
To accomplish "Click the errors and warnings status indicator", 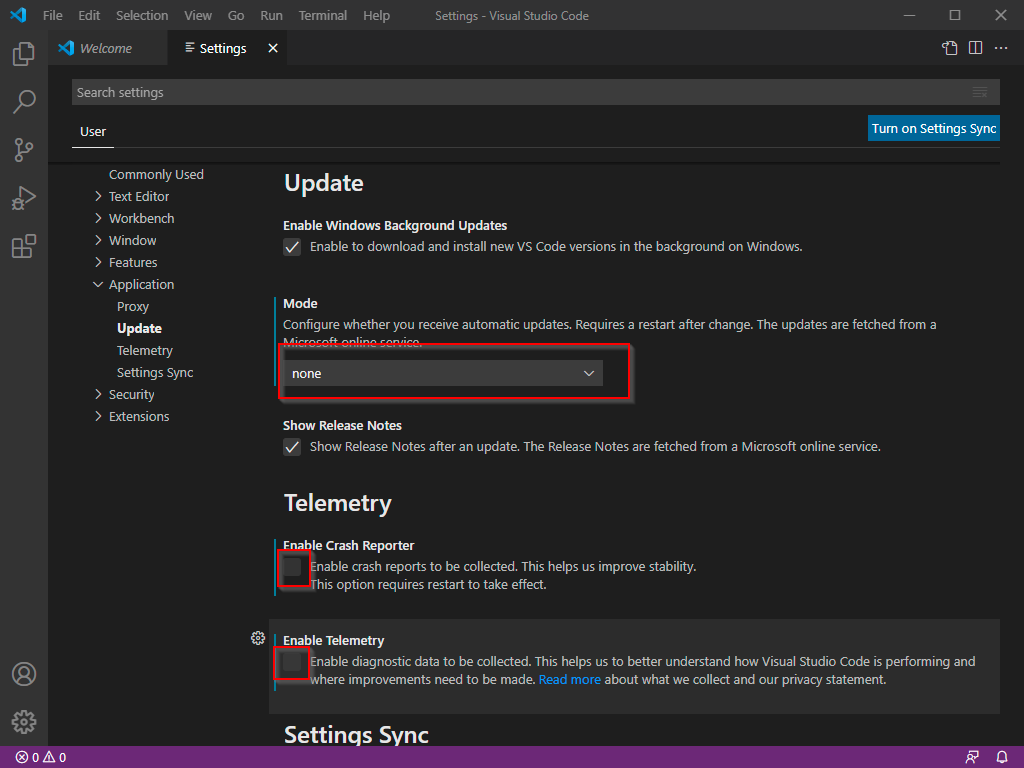I will [40, 758].
